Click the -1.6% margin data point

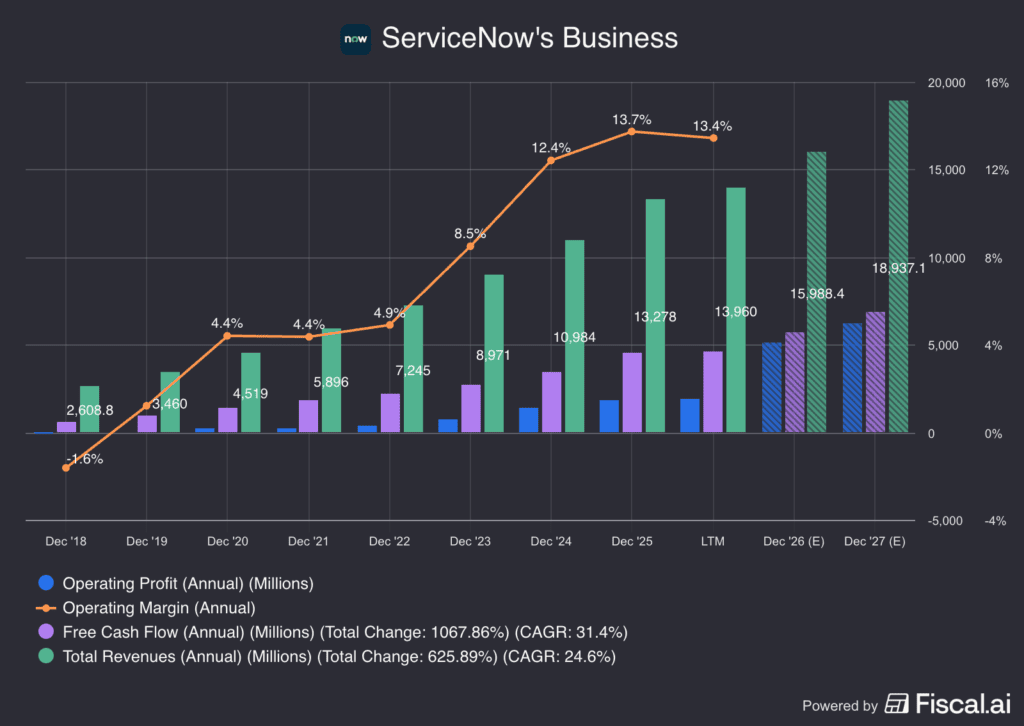(67, 466)
